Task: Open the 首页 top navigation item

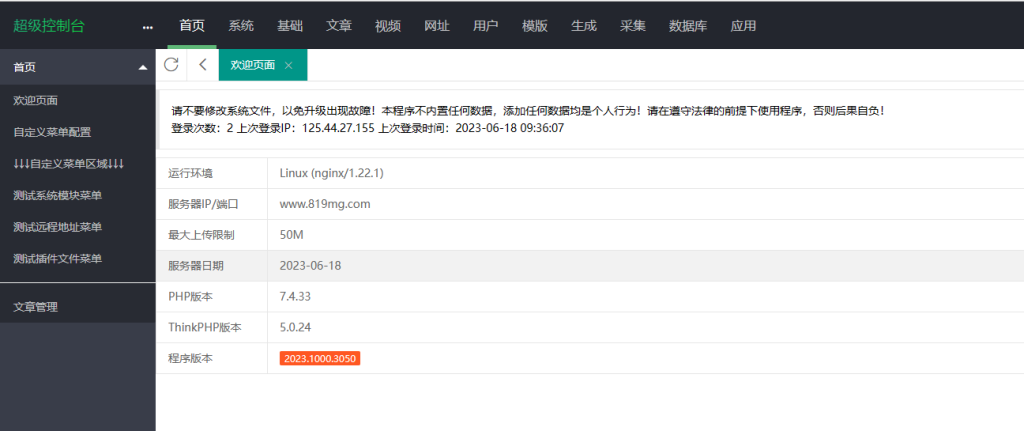Action: coord(192,26)
